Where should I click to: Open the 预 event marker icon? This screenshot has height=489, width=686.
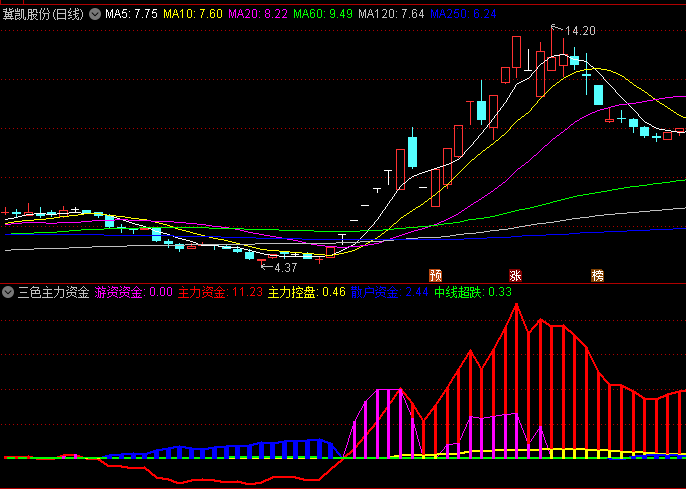(x=436, y=276)
